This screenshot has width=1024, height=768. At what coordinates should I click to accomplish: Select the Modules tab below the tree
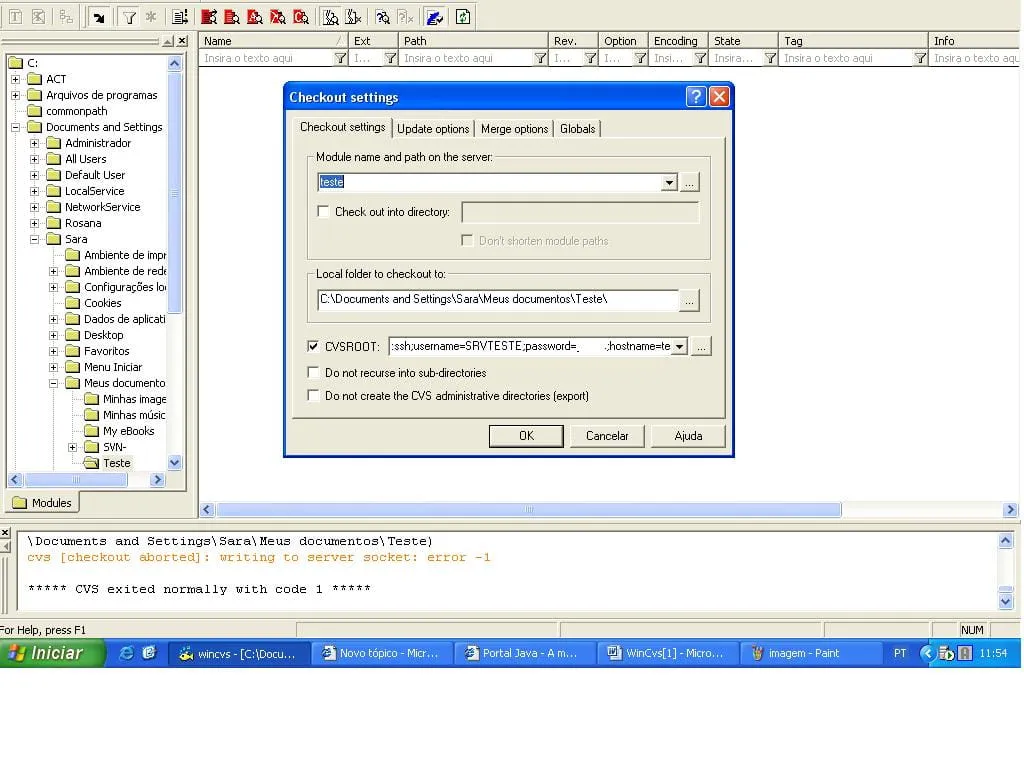pyautogui.click(x=43, y=502)
